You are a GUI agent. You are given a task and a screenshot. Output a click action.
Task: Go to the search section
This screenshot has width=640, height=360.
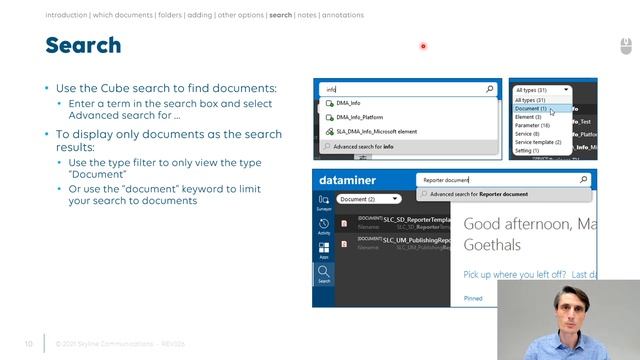(x=280, y=15)
